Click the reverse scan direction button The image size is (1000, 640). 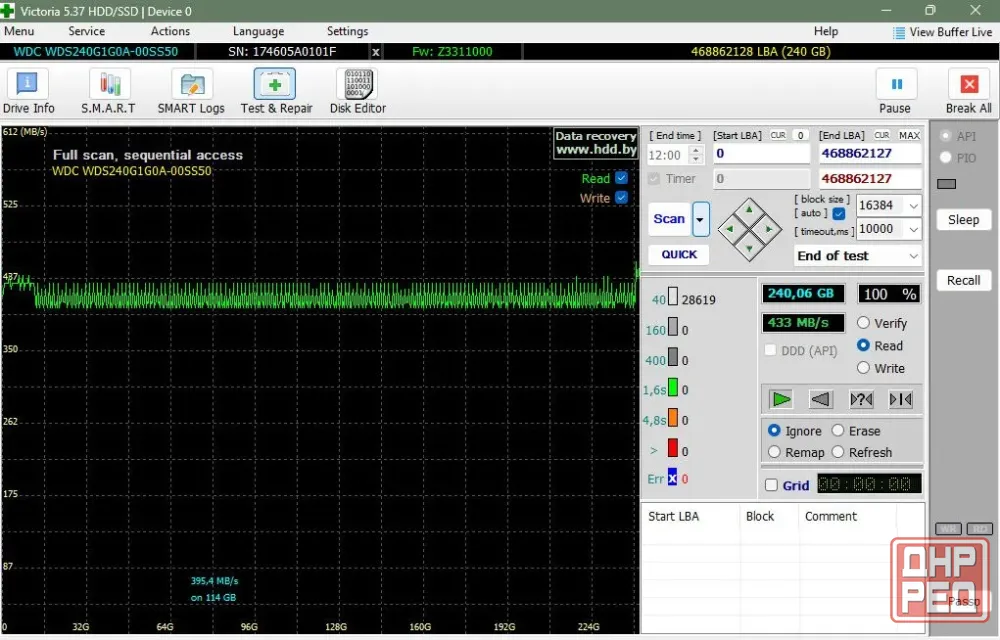(x=820, y=400)
